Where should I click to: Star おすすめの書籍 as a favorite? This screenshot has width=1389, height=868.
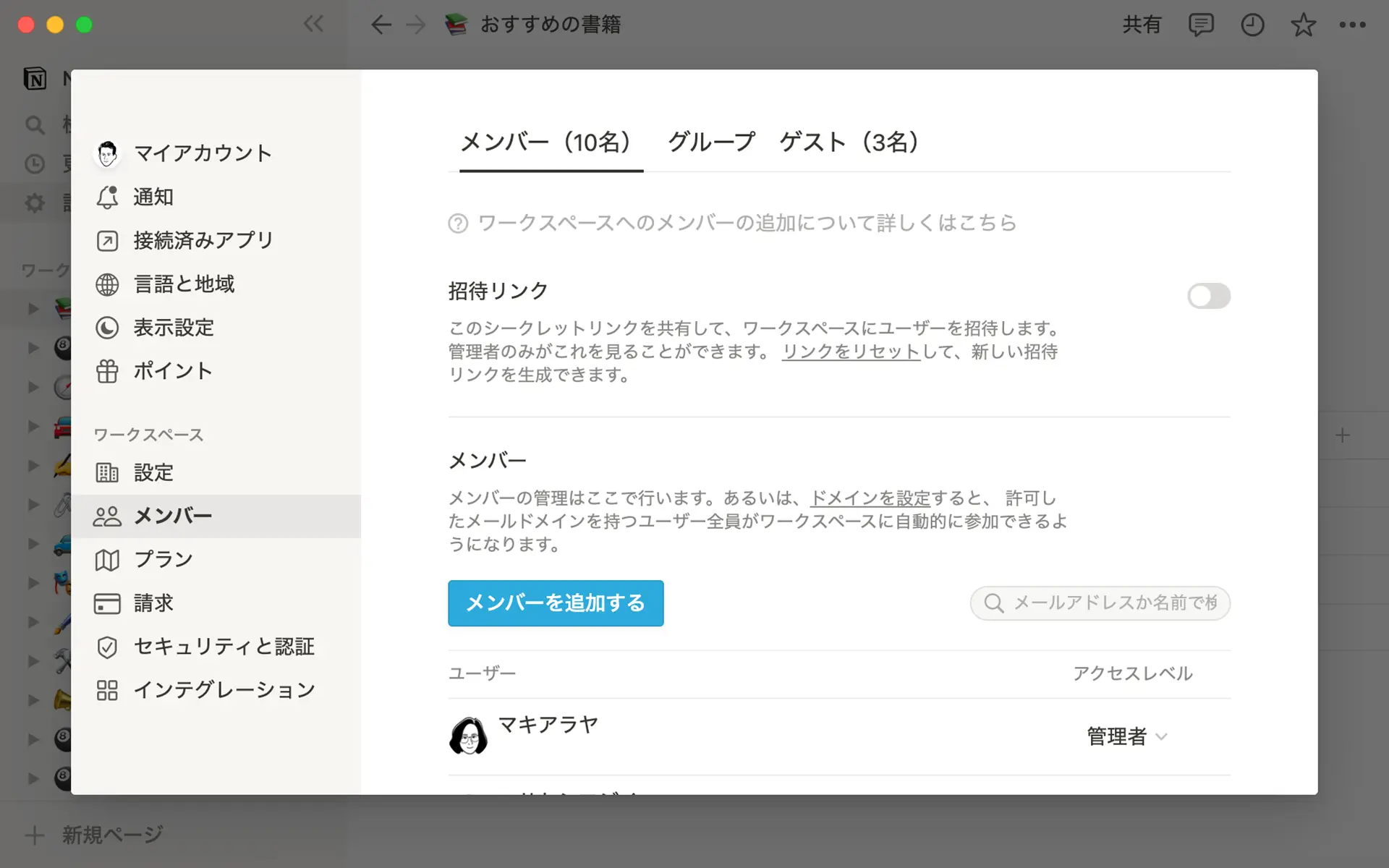click(1303, 25)
